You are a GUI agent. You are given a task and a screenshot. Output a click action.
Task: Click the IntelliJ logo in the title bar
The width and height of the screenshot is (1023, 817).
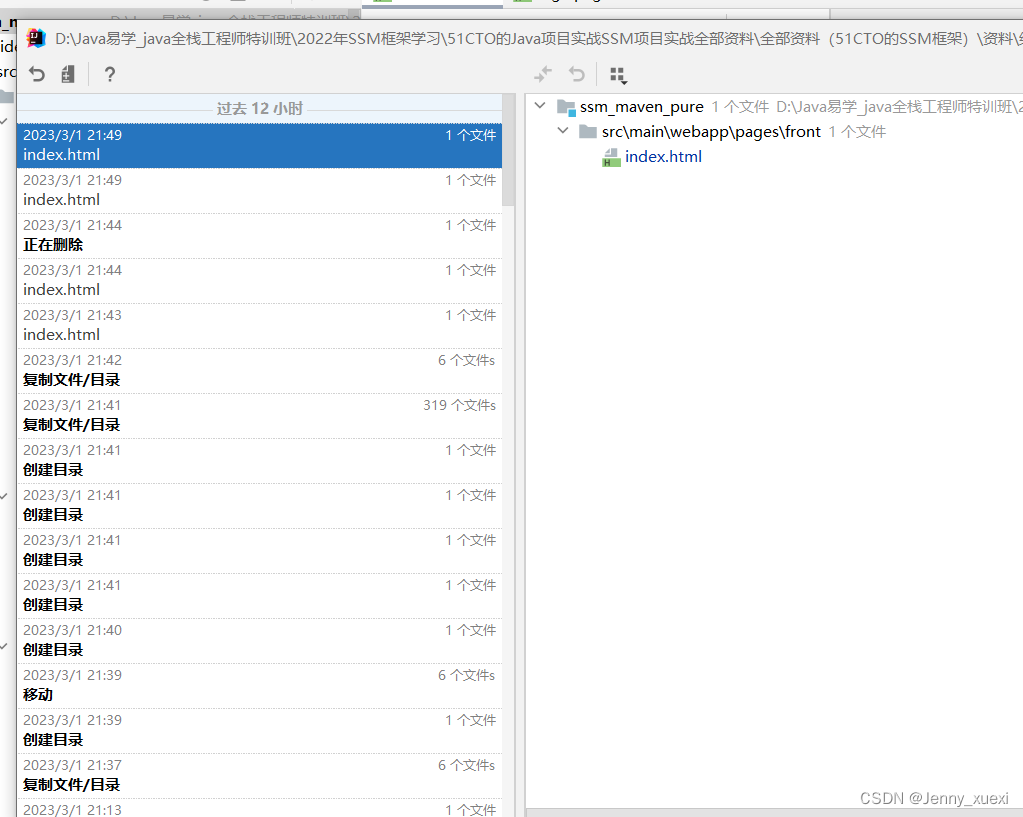click(x=37, y=39)
